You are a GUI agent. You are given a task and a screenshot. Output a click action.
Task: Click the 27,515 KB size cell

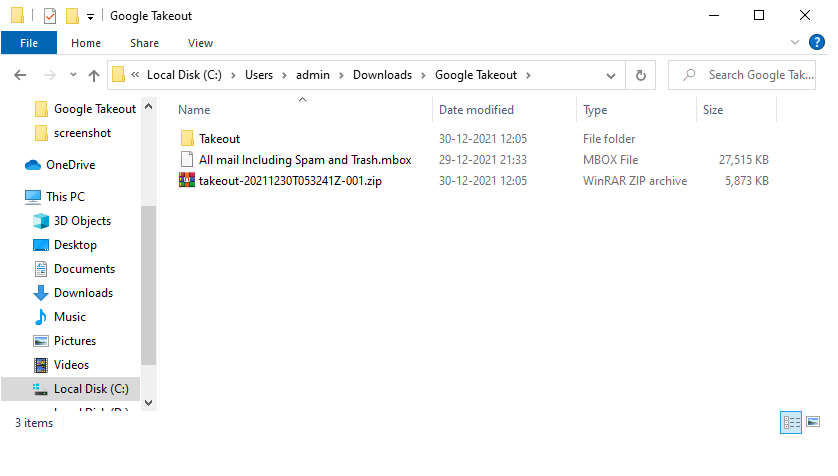(x=743, y=160)
